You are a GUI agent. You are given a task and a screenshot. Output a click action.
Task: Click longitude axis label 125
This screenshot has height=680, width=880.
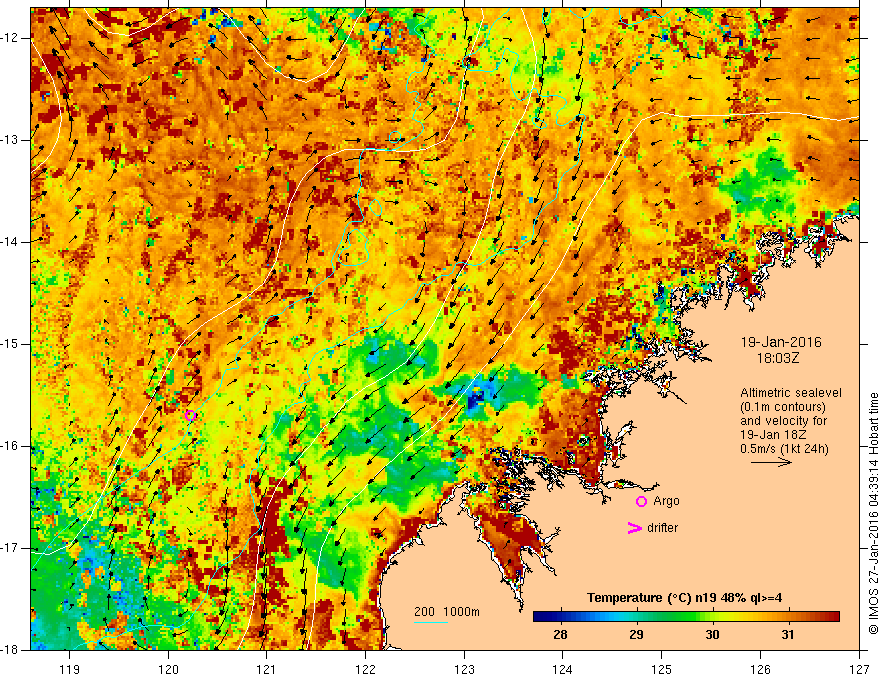(662, 669)
